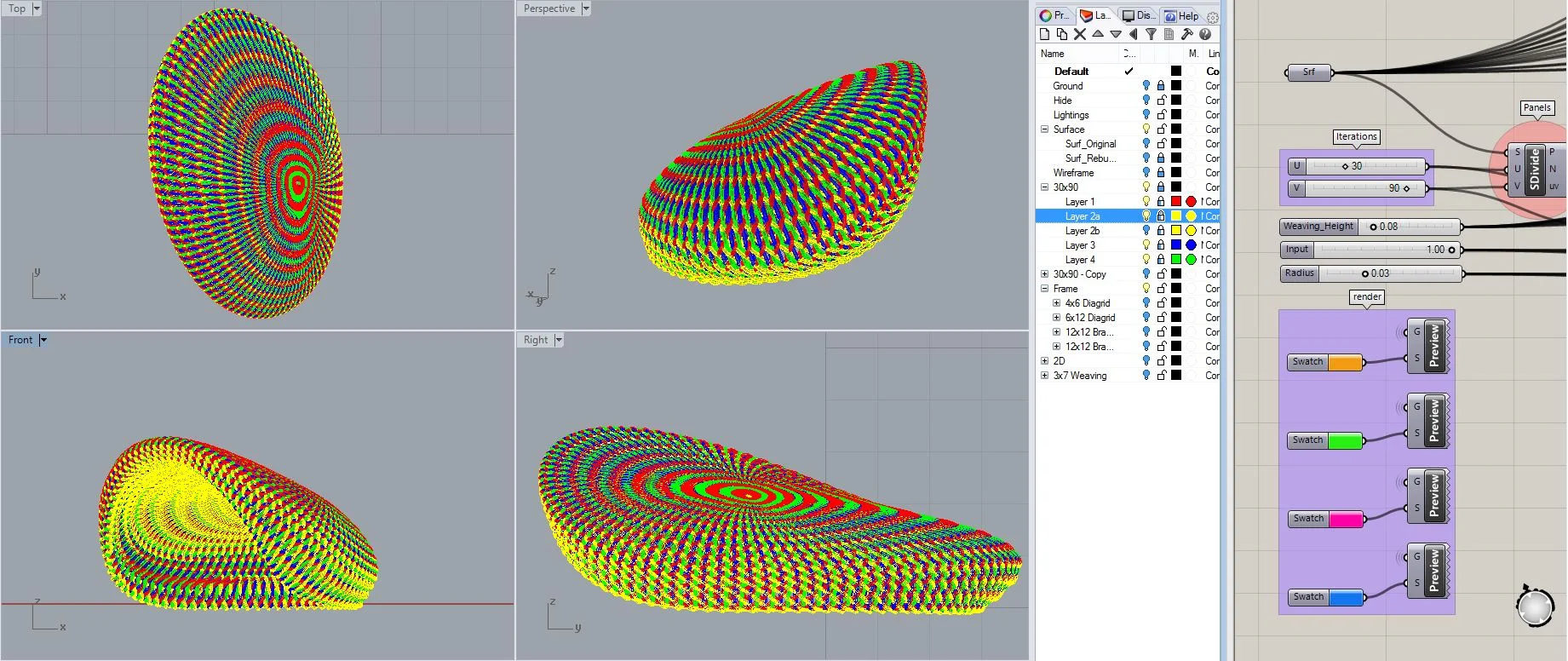Toggle lock on the Hide layer
1568x661 pixels.
1161,101
